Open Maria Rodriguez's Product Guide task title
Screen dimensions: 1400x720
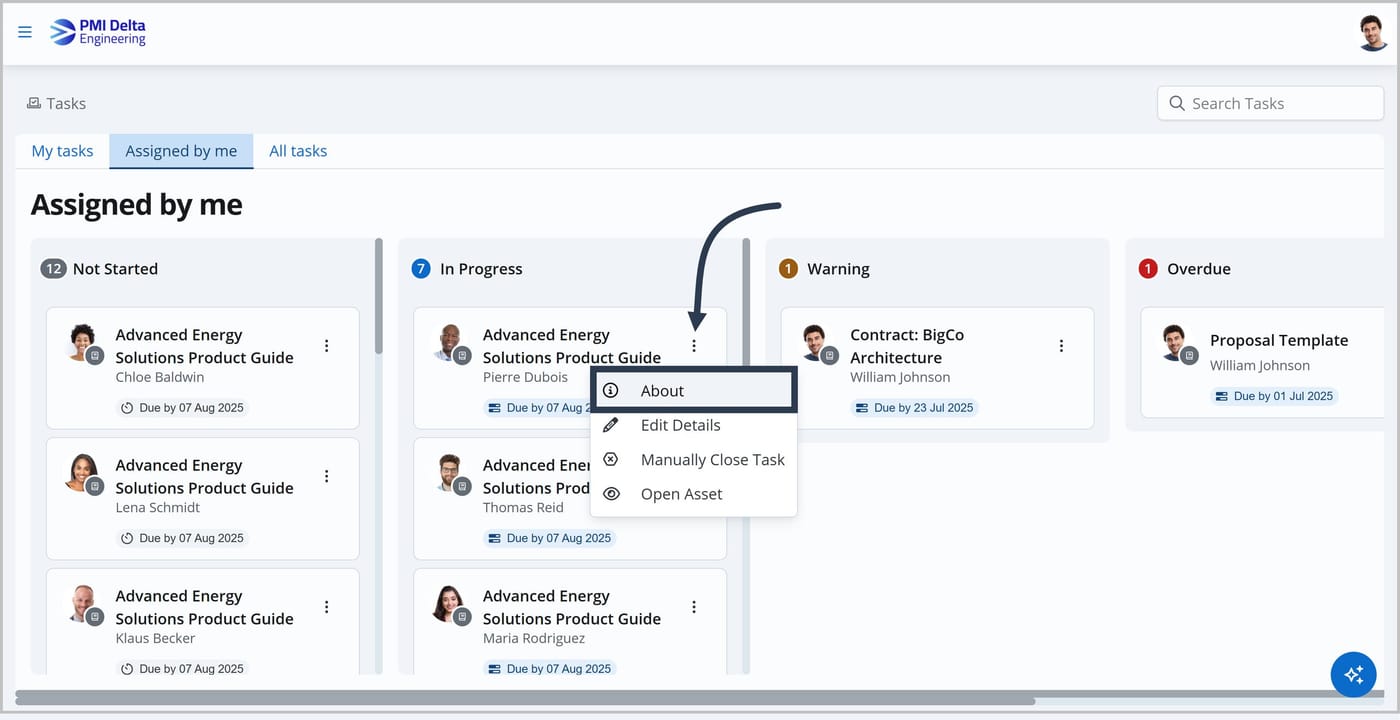572,607
